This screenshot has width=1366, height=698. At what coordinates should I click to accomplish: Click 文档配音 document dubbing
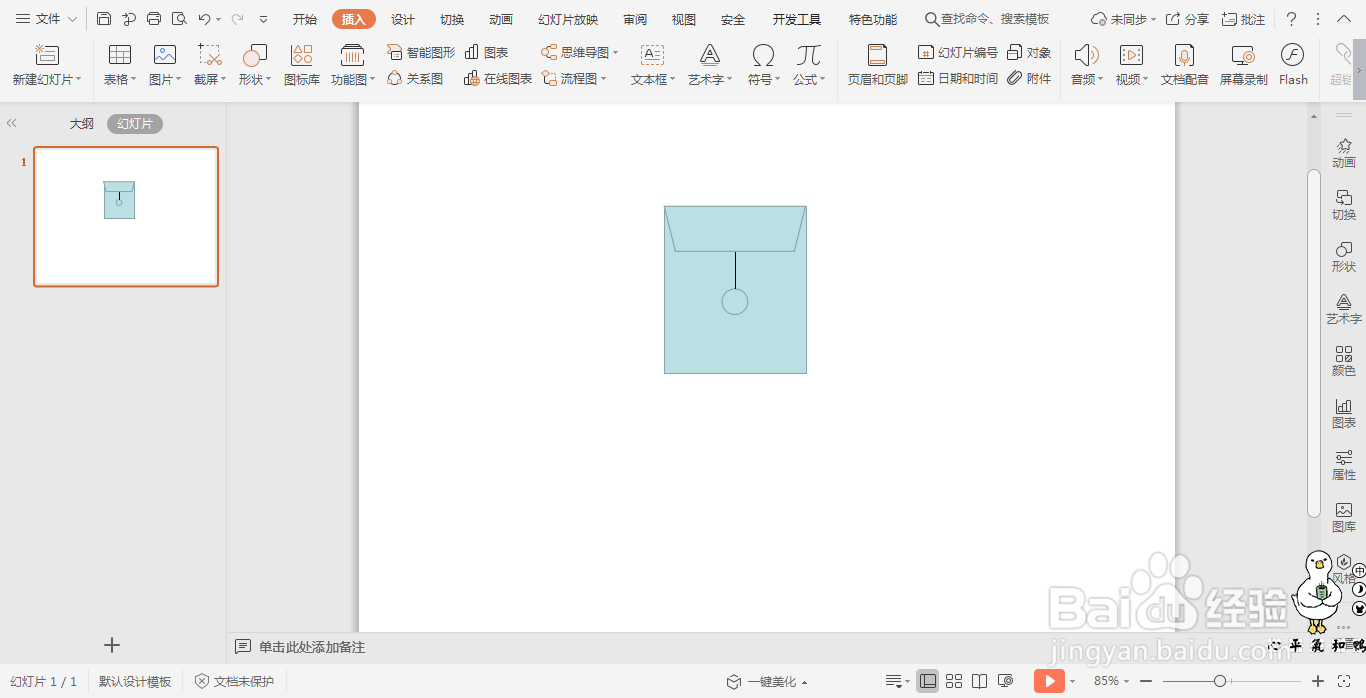click(1185, 65)
